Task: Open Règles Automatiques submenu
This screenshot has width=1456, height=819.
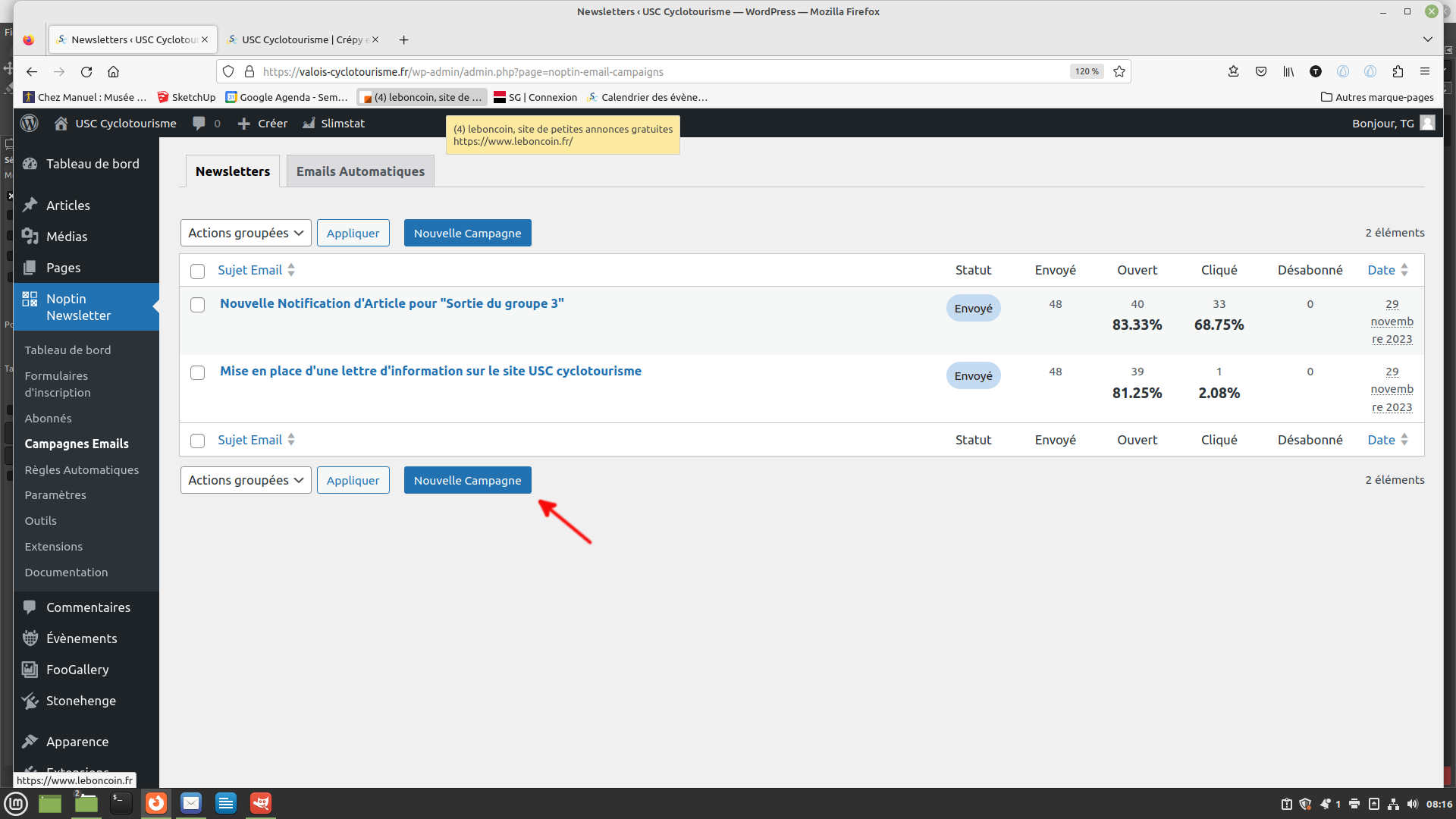Action: coord(82,470)
